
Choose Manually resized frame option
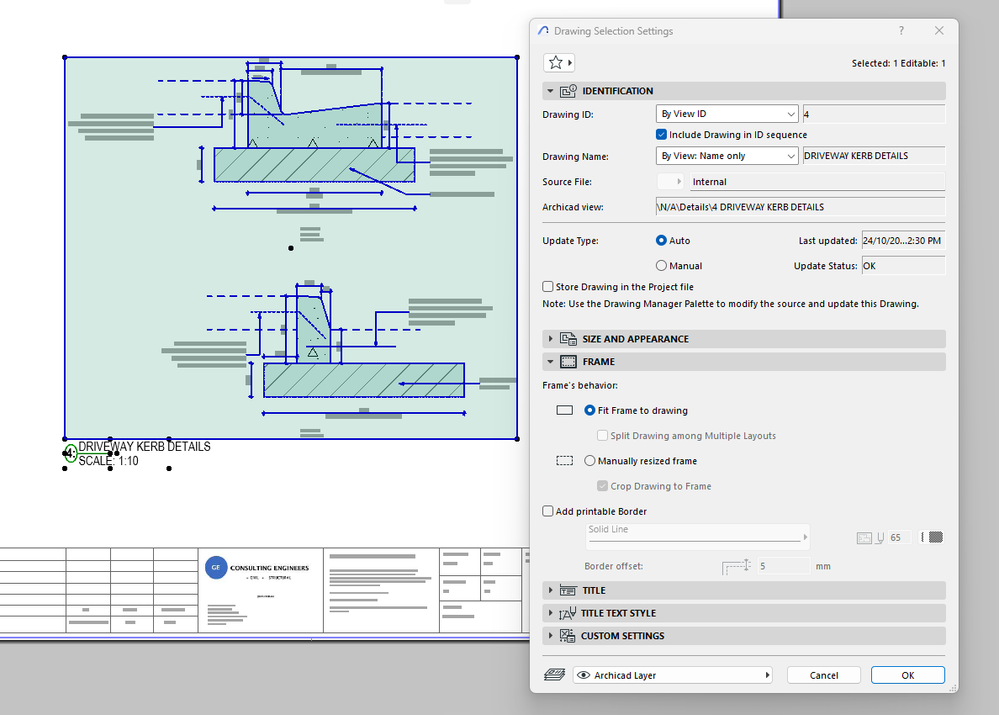click(x=590, y=461)
